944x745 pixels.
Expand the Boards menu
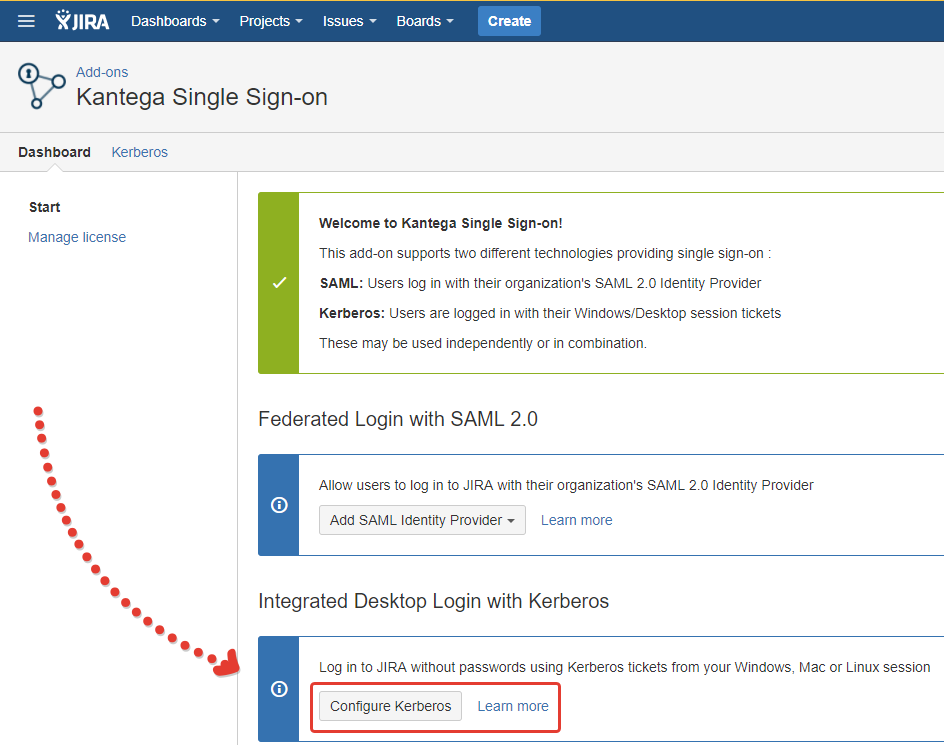coord(424,21)
